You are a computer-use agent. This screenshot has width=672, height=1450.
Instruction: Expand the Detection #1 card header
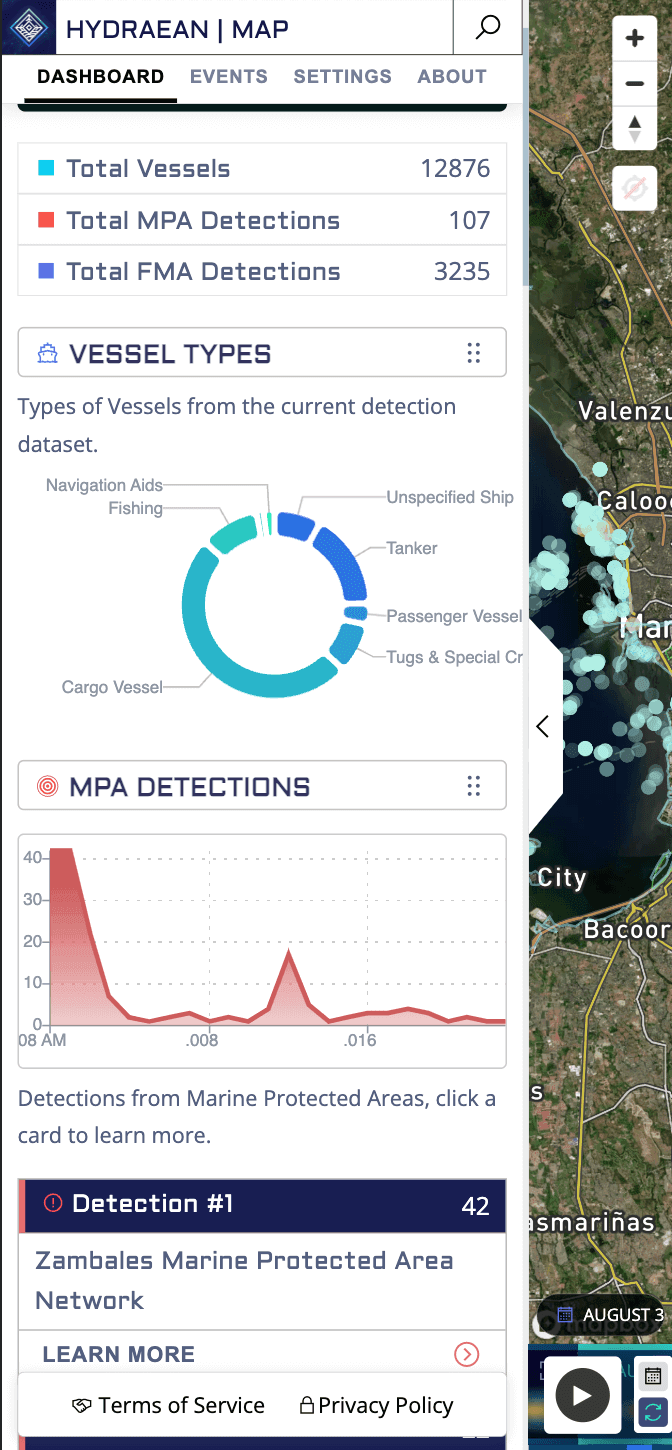pyautogui.click(x=262, y=1205)
